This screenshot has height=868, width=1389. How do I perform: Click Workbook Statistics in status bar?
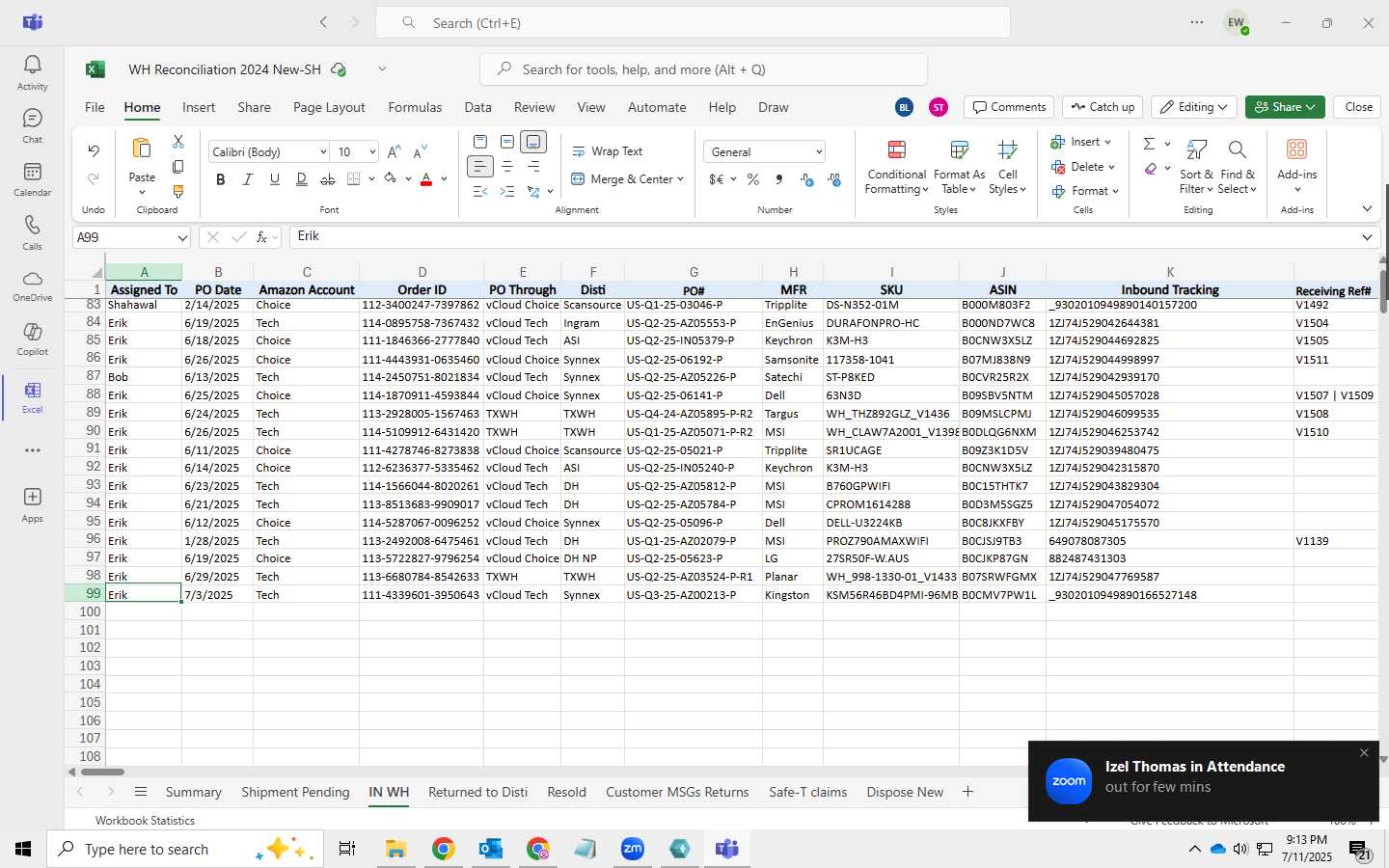[x=145, y=820]
